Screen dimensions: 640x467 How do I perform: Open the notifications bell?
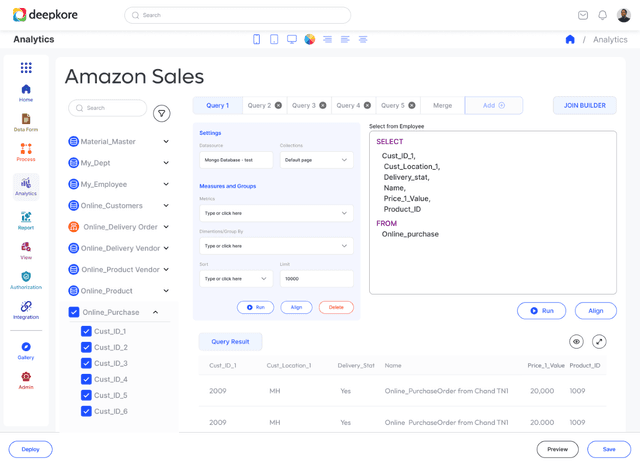click(x=602, y=16)
